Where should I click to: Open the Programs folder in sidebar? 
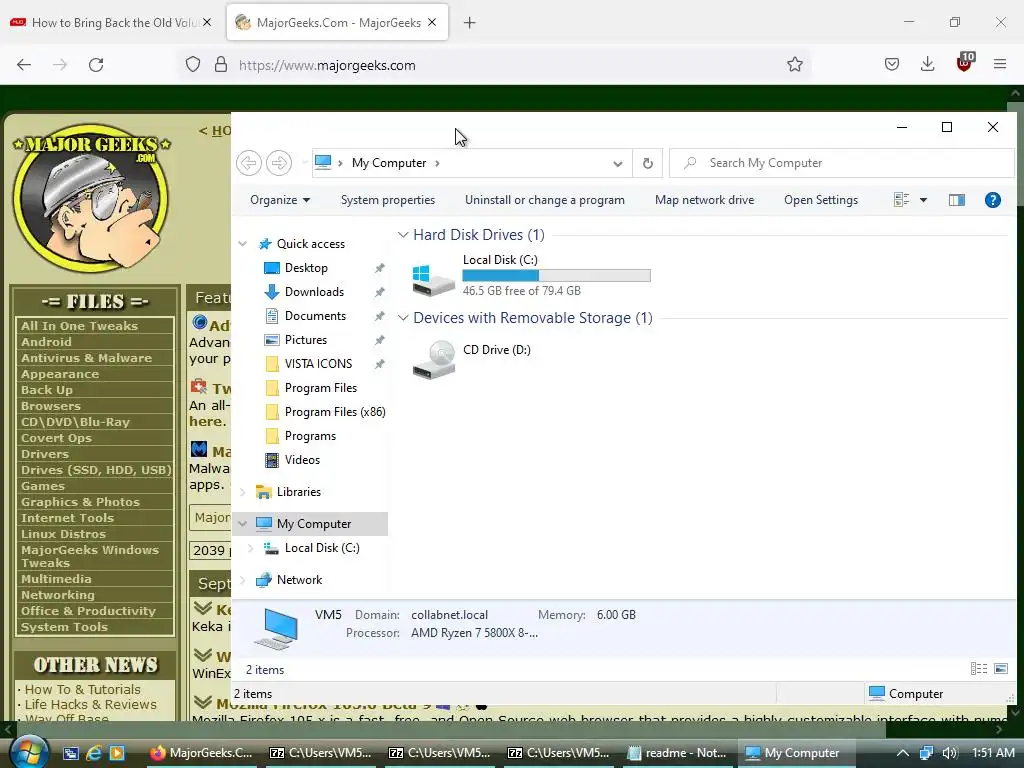[x=310, y=436]
